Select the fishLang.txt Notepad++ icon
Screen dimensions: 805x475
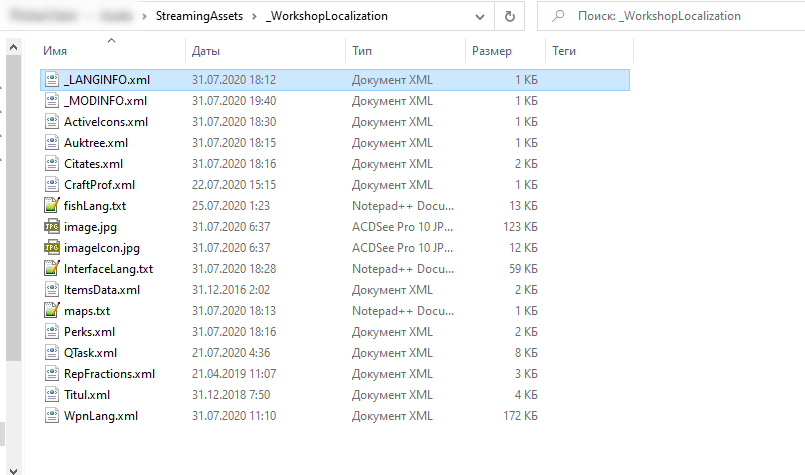(x=52, y=205)
